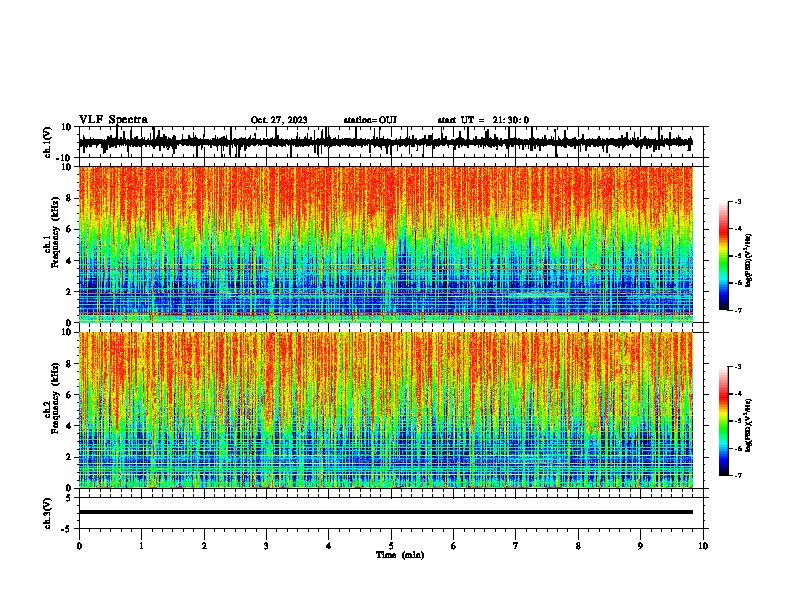Click the time axis tick label "8"
The height and width of the screenshot is (612, 792).
[578, 546]
